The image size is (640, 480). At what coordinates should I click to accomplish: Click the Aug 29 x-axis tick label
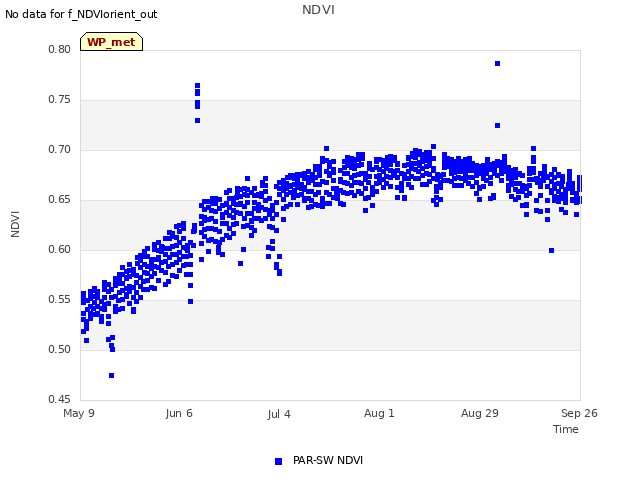tap(480, 413)
